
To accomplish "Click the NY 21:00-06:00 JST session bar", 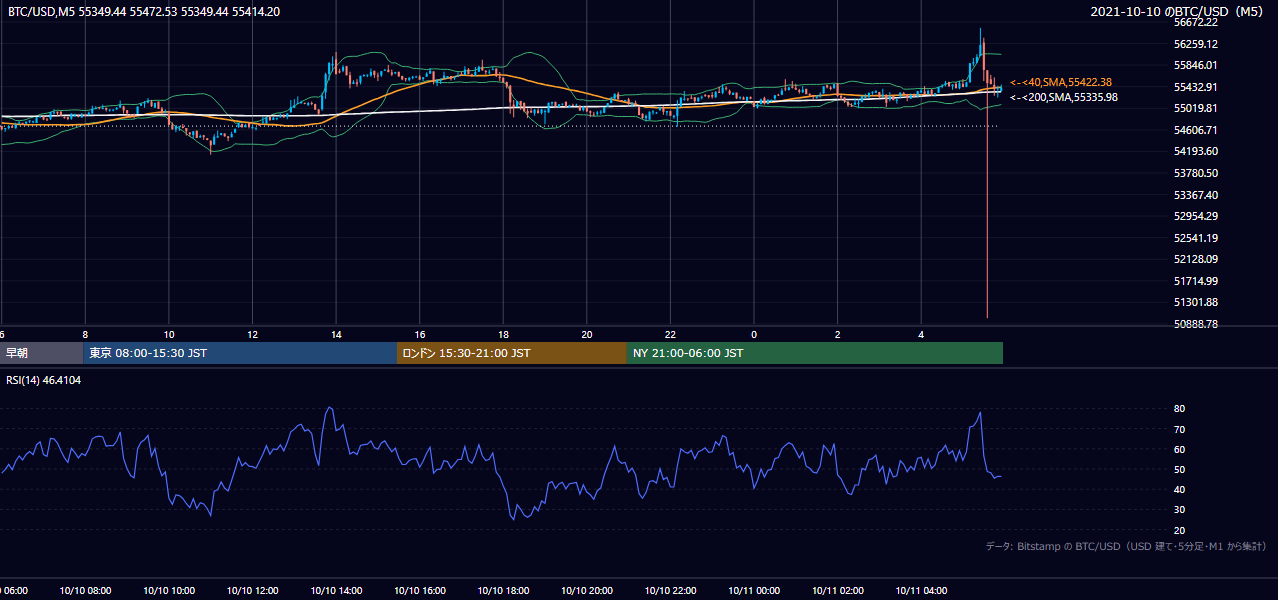I will tap(815, 353).
